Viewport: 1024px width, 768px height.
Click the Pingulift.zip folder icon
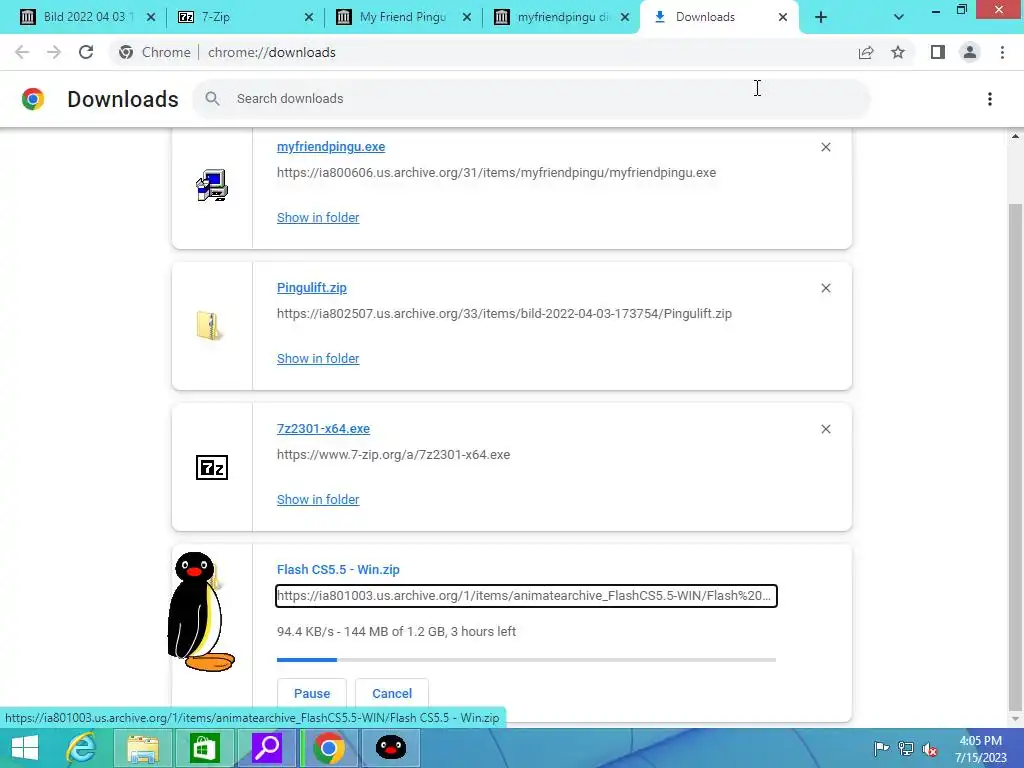point(210,325)
